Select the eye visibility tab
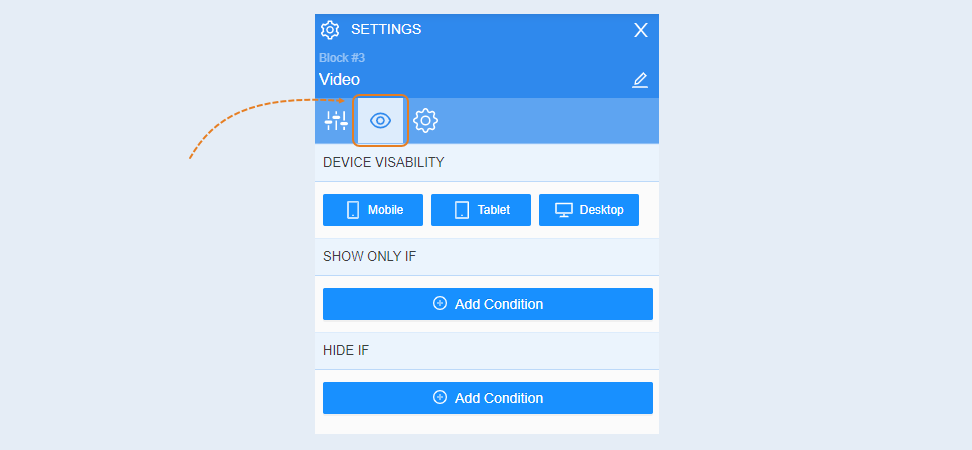The height and width of the screenshot is (450, 972). point(380,120)
